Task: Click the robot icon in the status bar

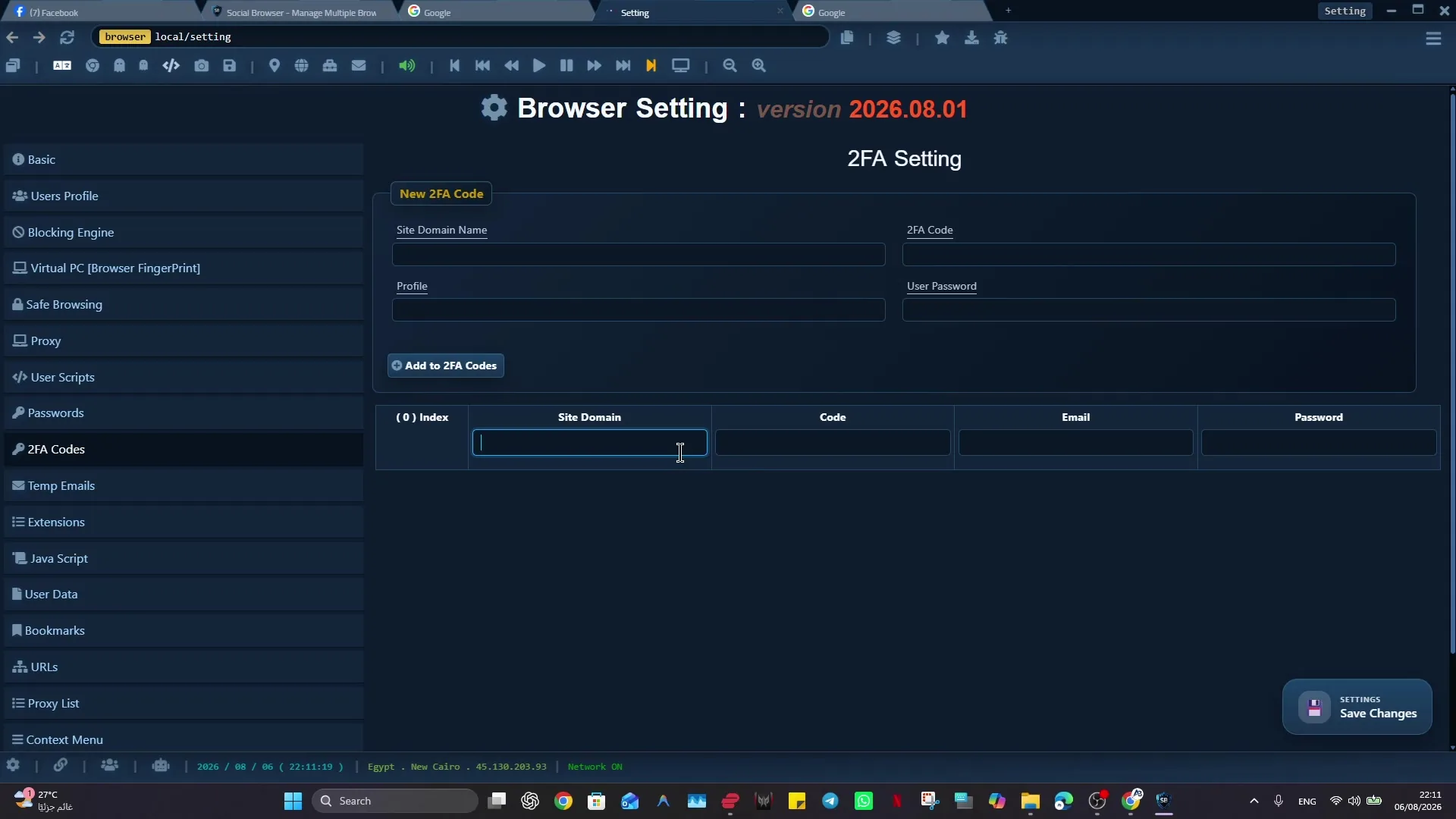Action: (161, 766)
